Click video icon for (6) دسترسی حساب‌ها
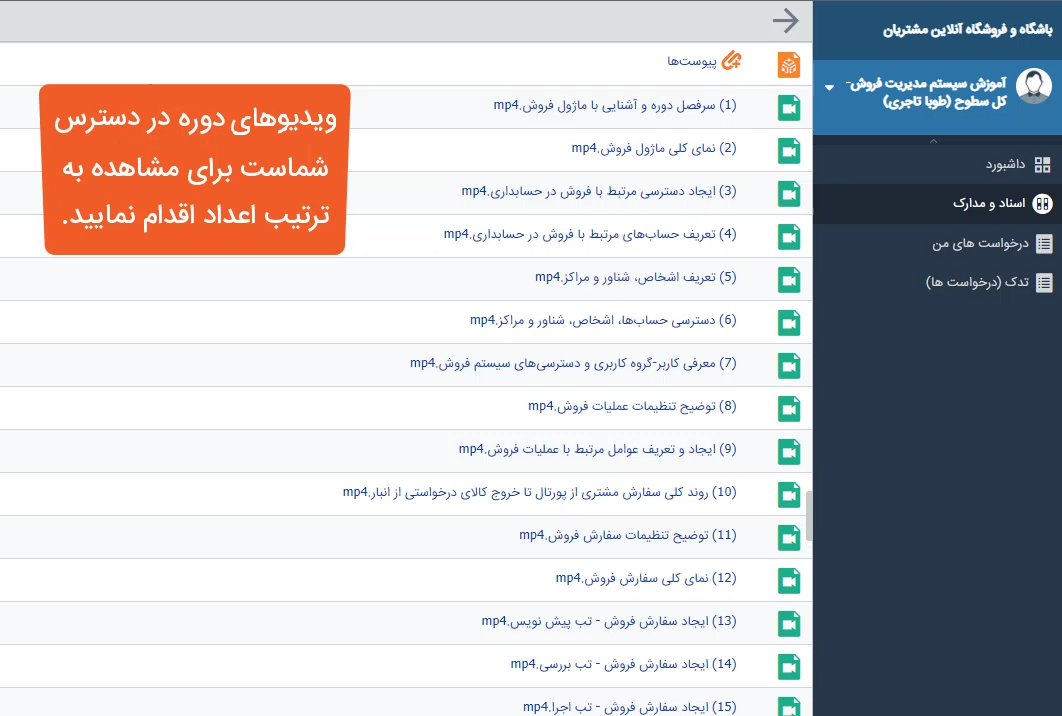Viewport: 1062px width, 716px height. (x=789, y=323)
